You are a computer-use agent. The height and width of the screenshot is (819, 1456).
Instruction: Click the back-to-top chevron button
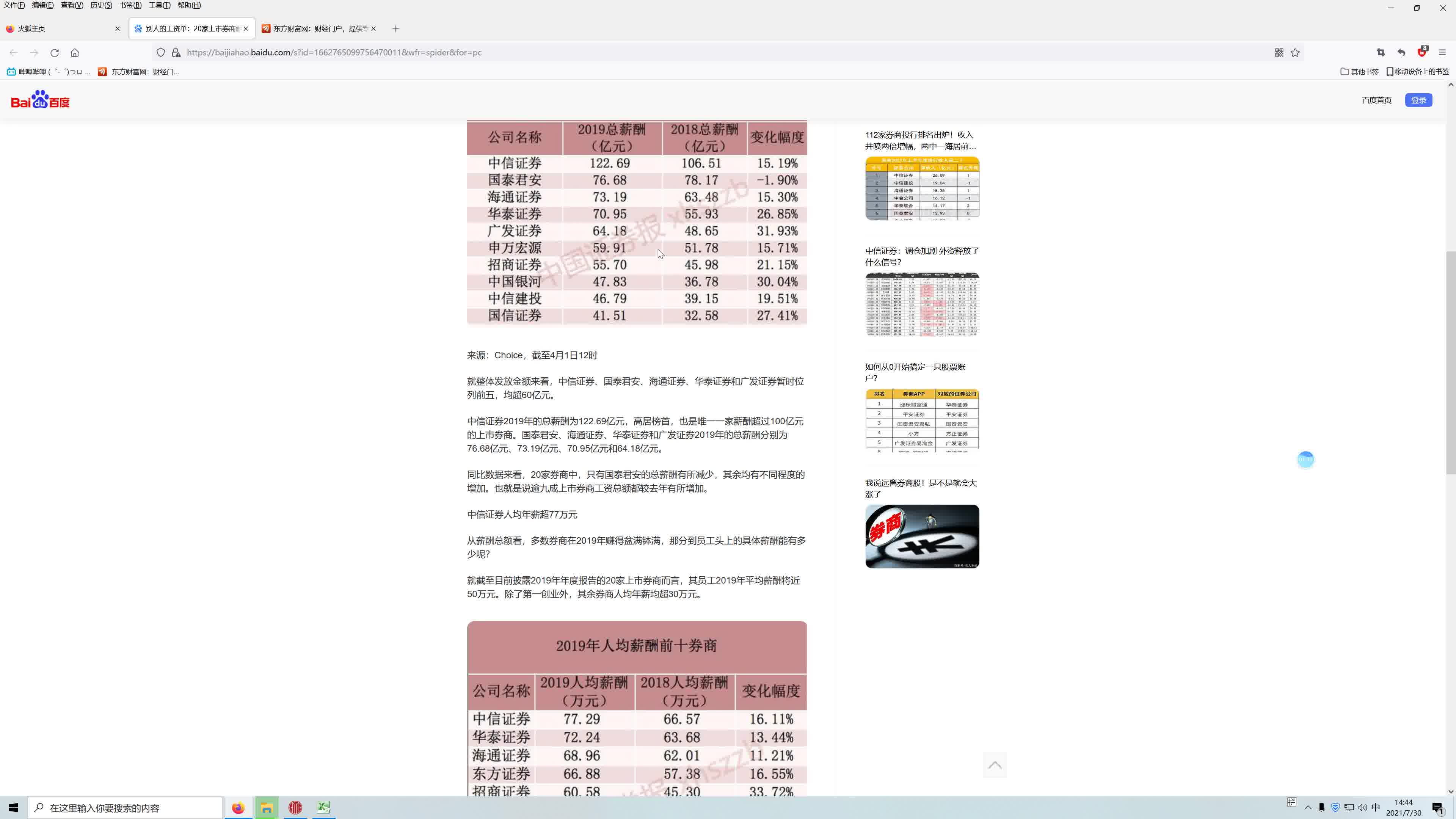click(x=995, y=765)
